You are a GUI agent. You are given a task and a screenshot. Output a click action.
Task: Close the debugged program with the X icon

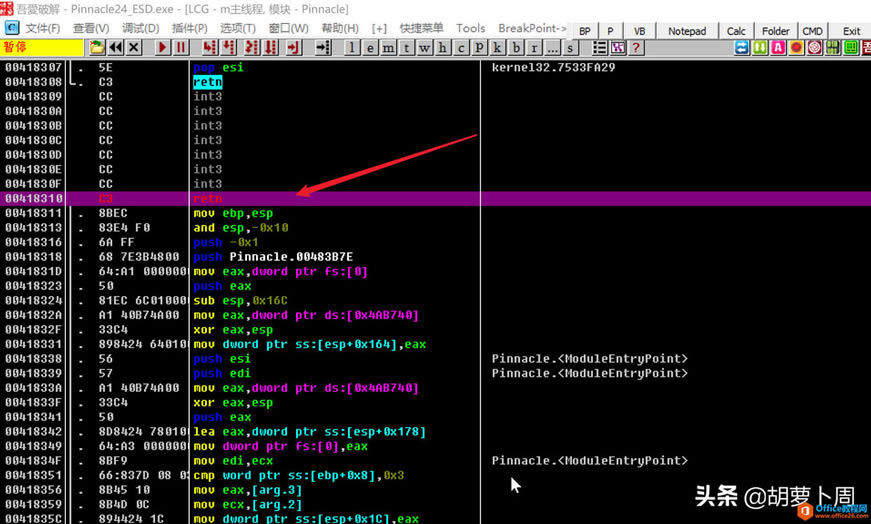point(134,48)
